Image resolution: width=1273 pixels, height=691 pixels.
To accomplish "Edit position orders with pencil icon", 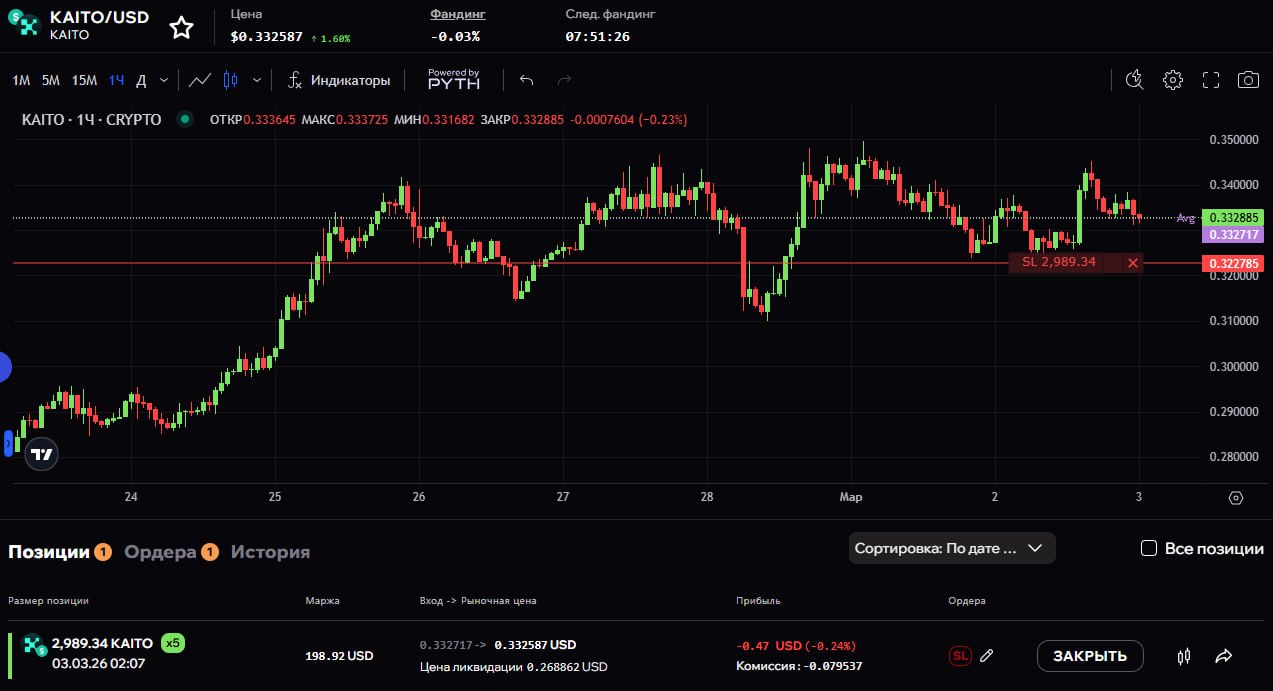I will coord(986,656).
